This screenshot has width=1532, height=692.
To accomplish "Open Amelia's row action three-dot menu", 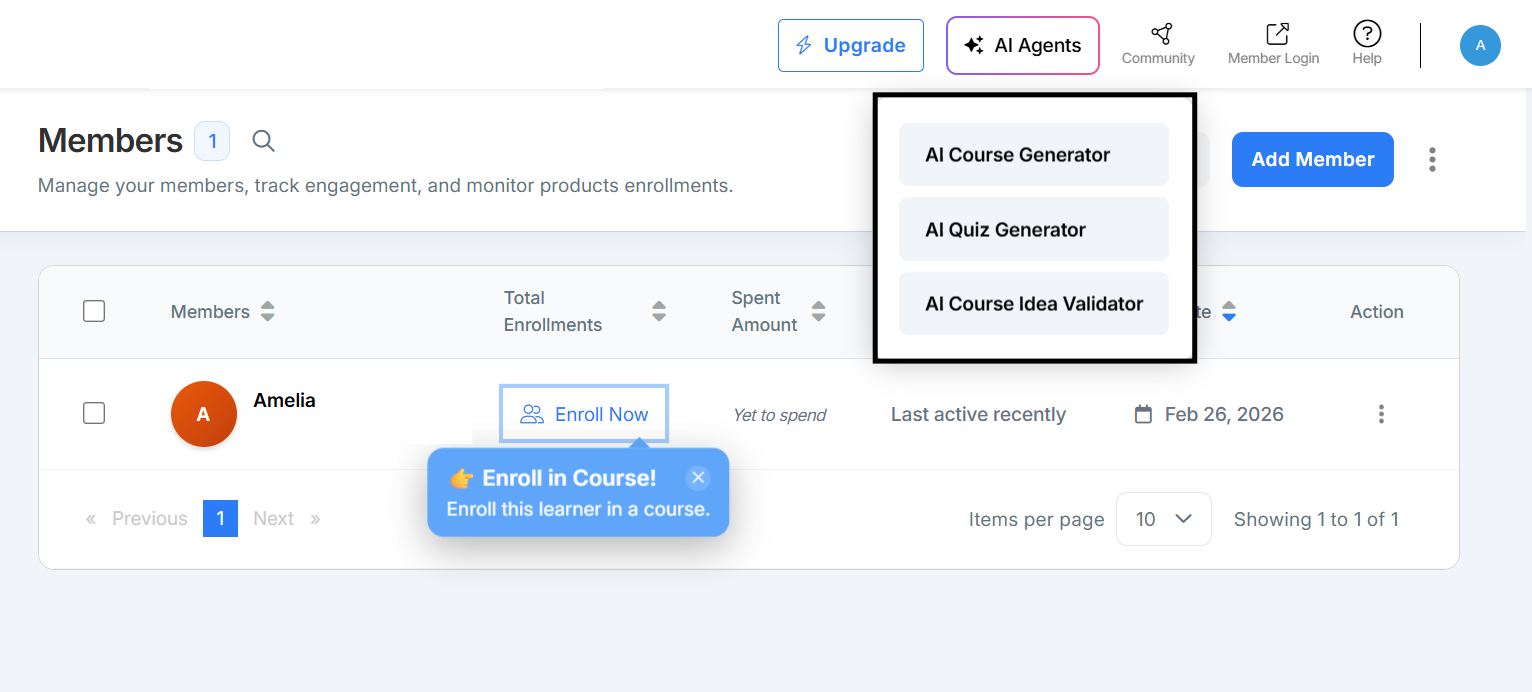I will pos(1381,413).
